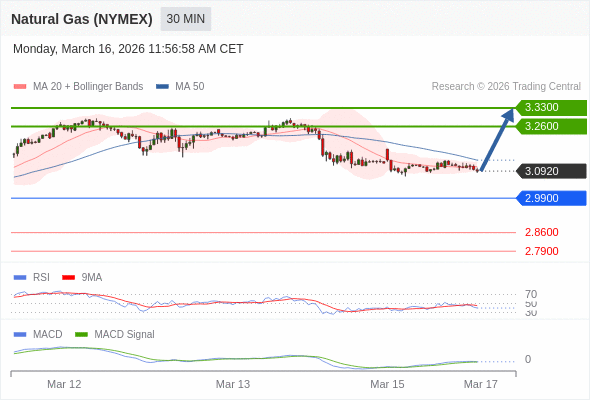The width and height of the screenshot is (590, 400).
Task: Click the MA 20 + Bollinger Bands swatch
Action: pyautogui.click(x=20, y=87)
